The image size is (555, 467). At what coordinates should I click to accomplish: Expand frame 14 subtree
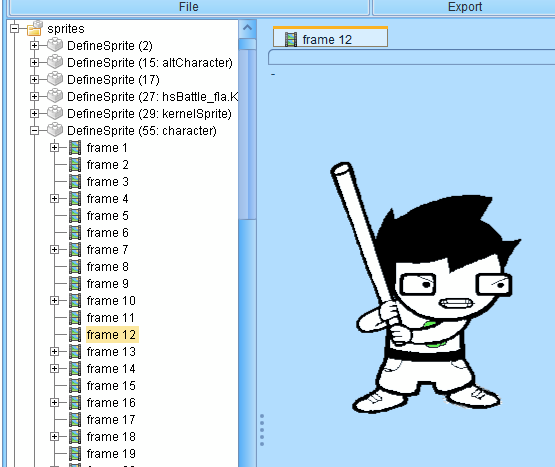55,368
